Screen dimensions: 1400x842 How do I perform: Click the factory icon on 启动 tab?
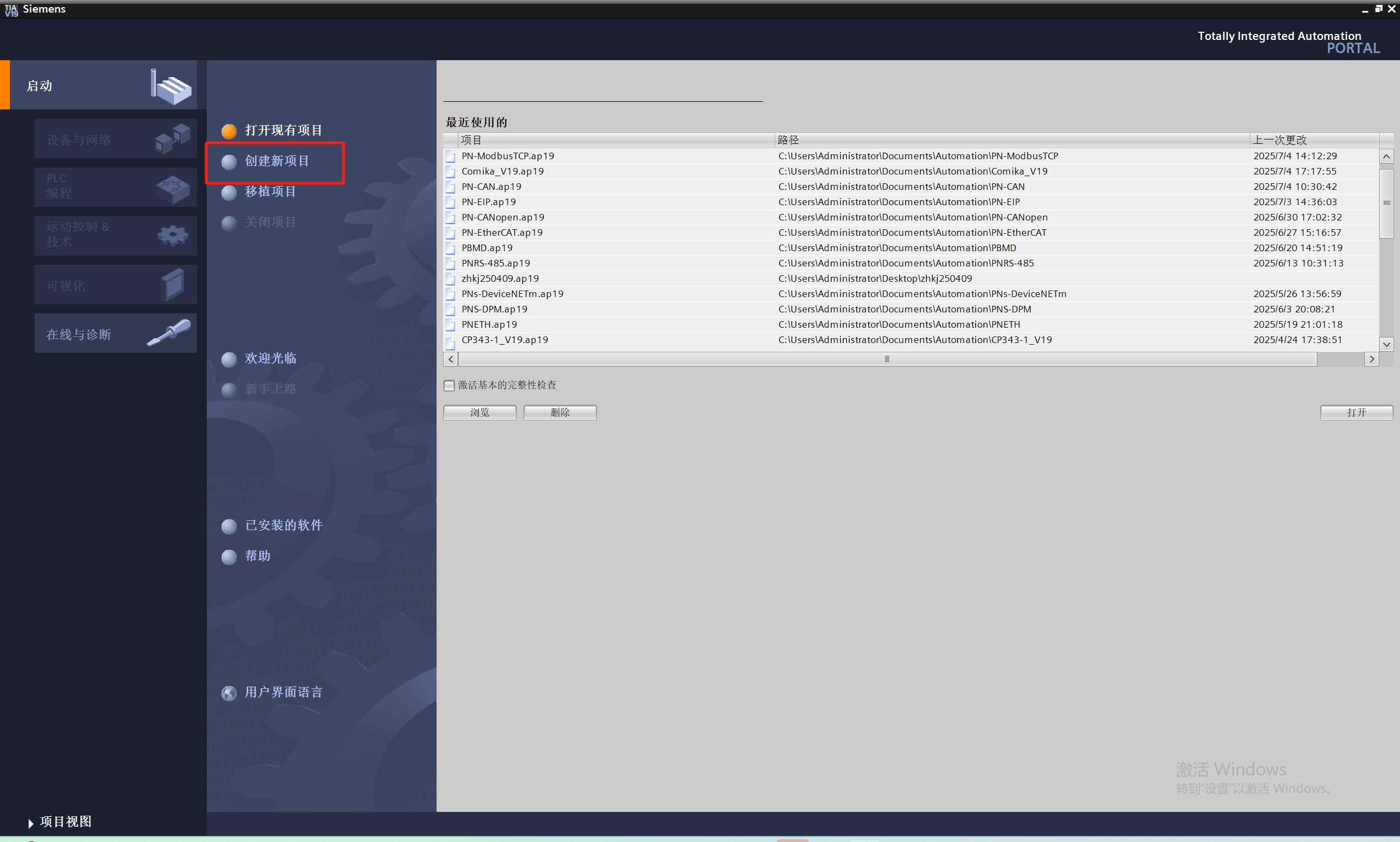pyautogui.click(x=171, y=87)
